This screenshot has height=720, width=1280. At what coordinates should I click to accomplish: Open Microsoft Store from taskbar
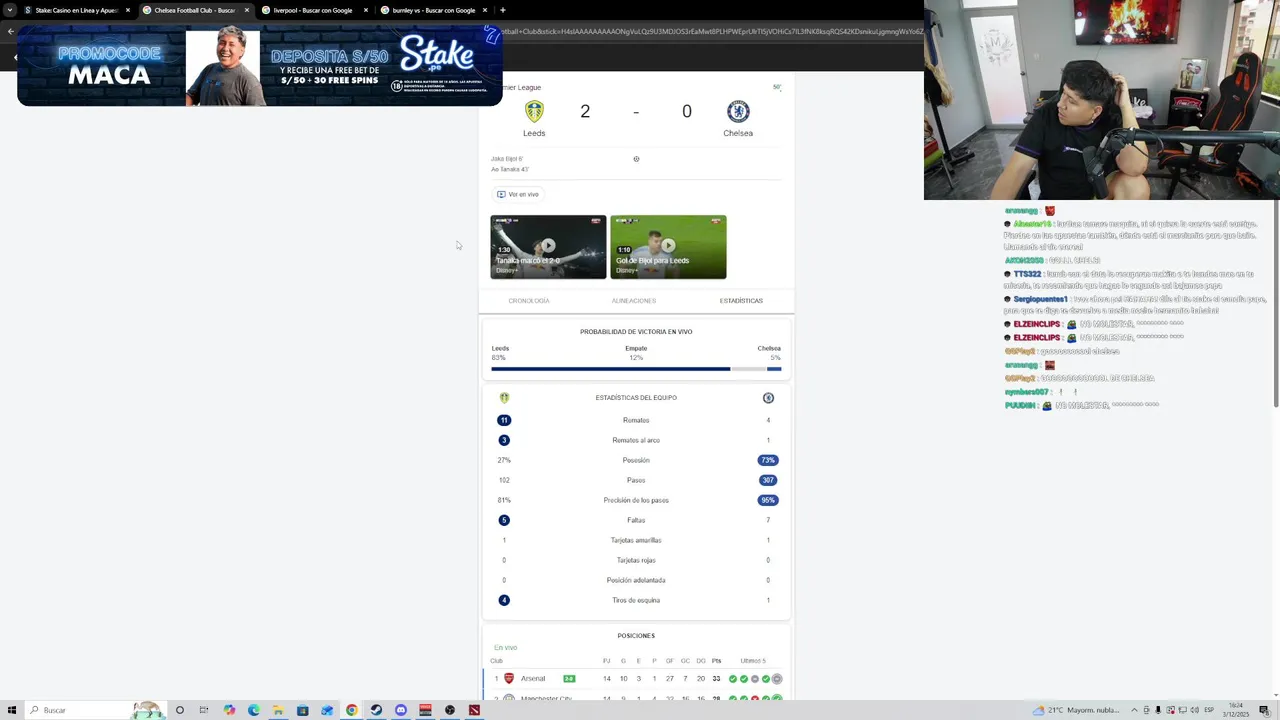click(x=302, y=710)
